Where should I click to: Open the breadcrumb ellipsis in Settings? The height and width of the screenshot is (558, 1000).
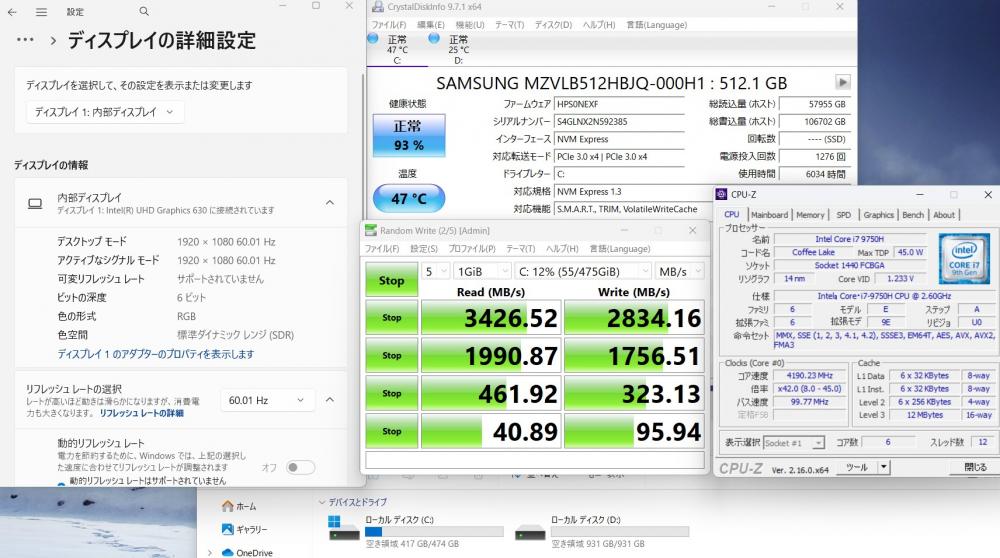click(25, 40)
